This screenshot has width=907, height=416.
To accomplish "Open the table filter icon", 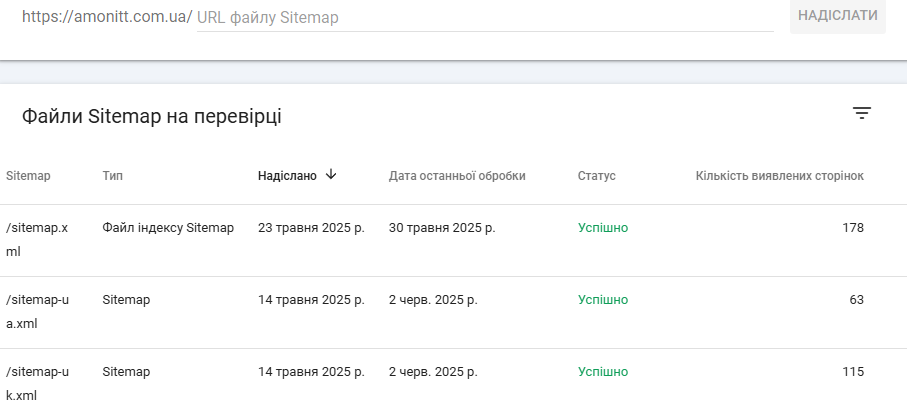I will click(861, 113).
